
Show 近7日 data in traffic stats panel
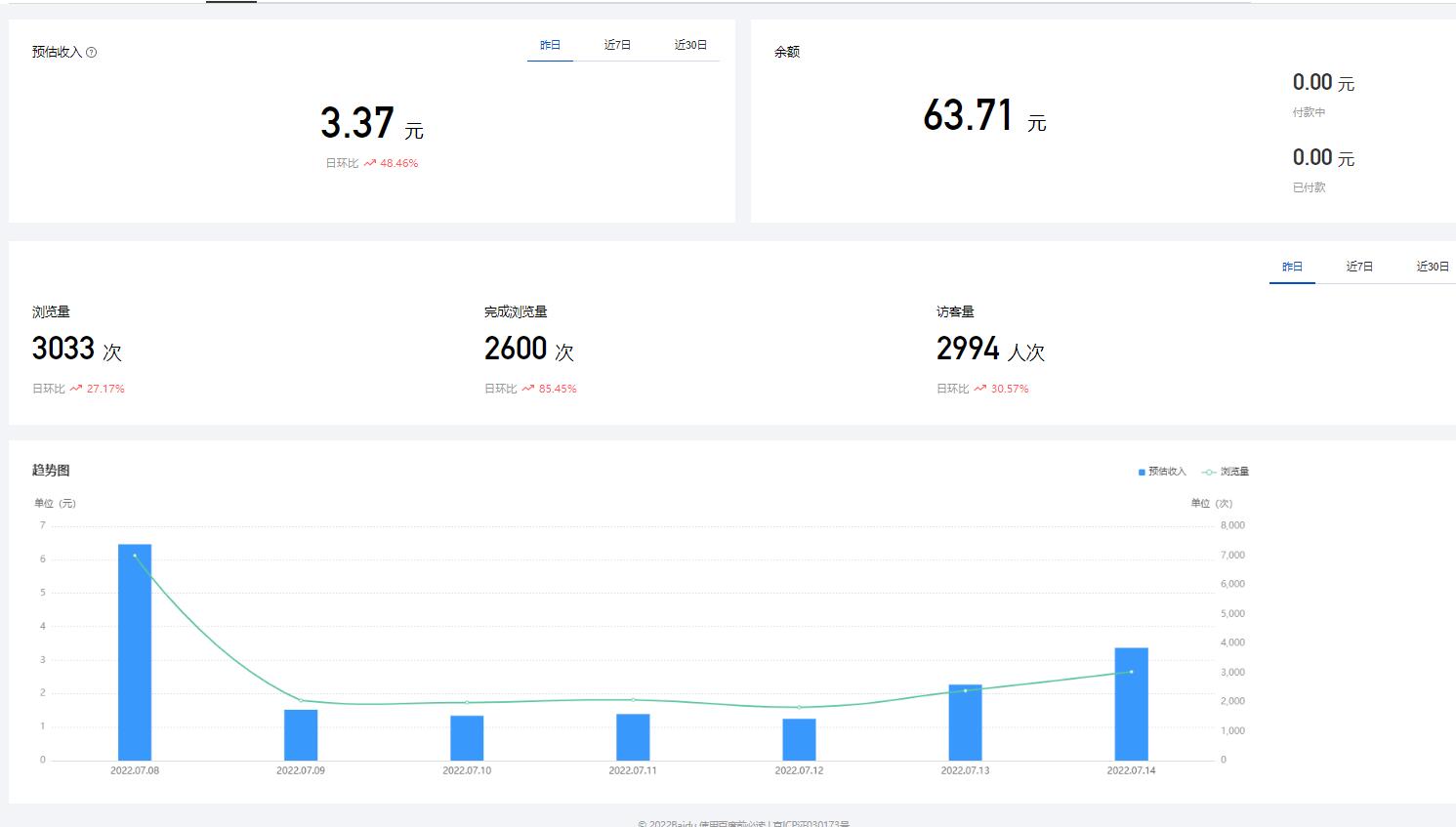tap(1359, 267)
